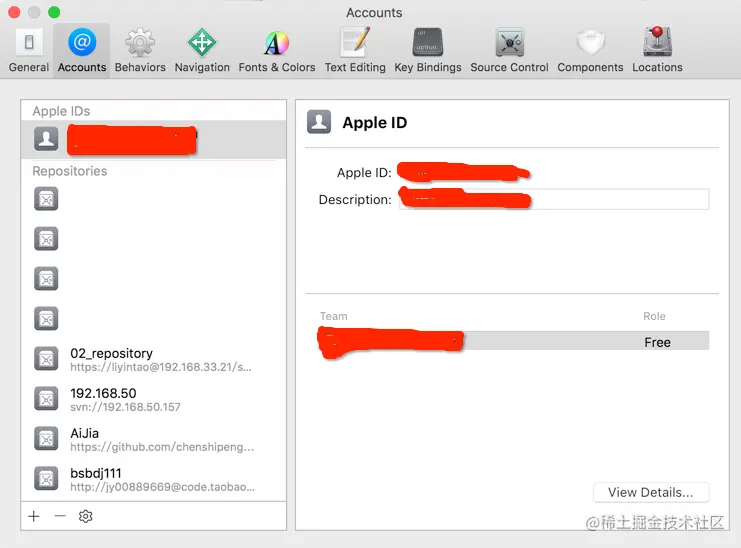The width and height of the screenshot is (741, 548).
Task: Open Text Editing preferences
Action: pos(355,51)
